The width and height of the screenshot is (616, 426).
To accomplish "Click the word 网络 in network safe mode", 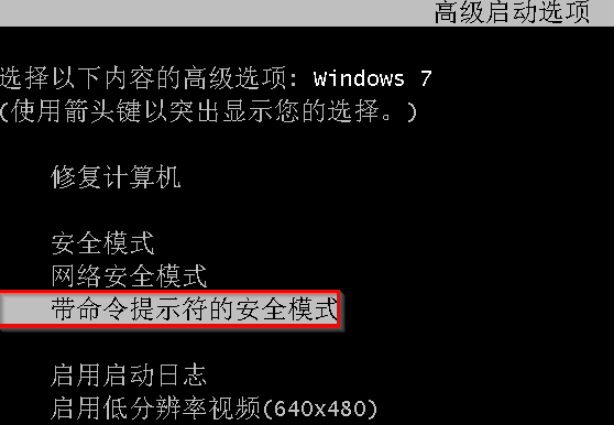I will tap(77, 276).
